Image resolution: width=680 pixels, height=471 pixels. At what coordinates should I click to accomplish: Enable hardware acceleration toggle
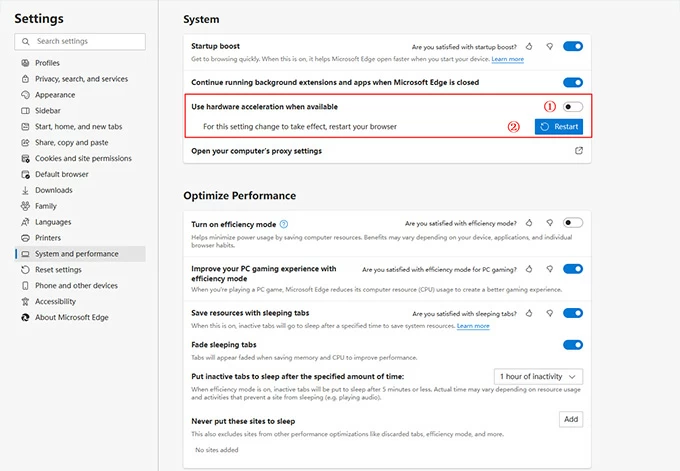(x=572, y=106)
